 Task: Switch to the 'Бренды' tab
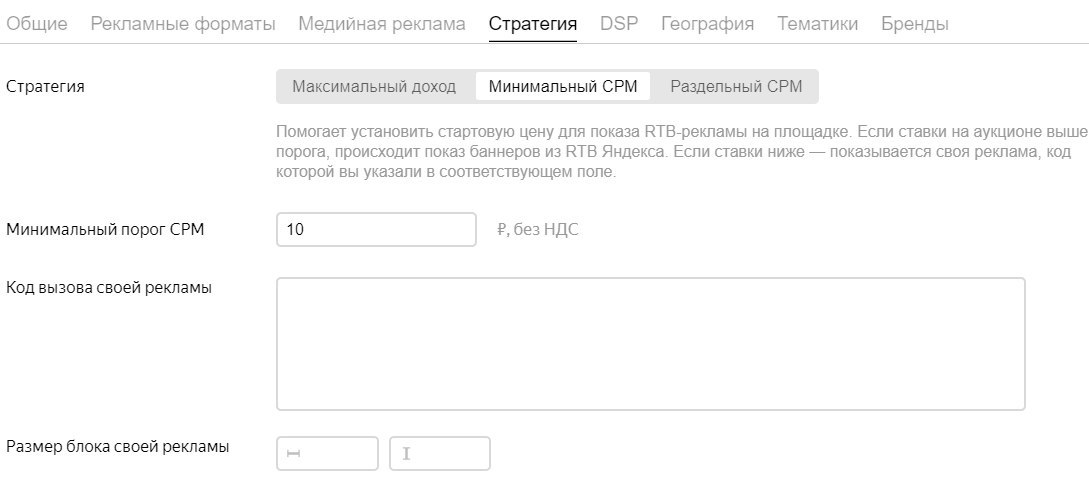(915, 24)
